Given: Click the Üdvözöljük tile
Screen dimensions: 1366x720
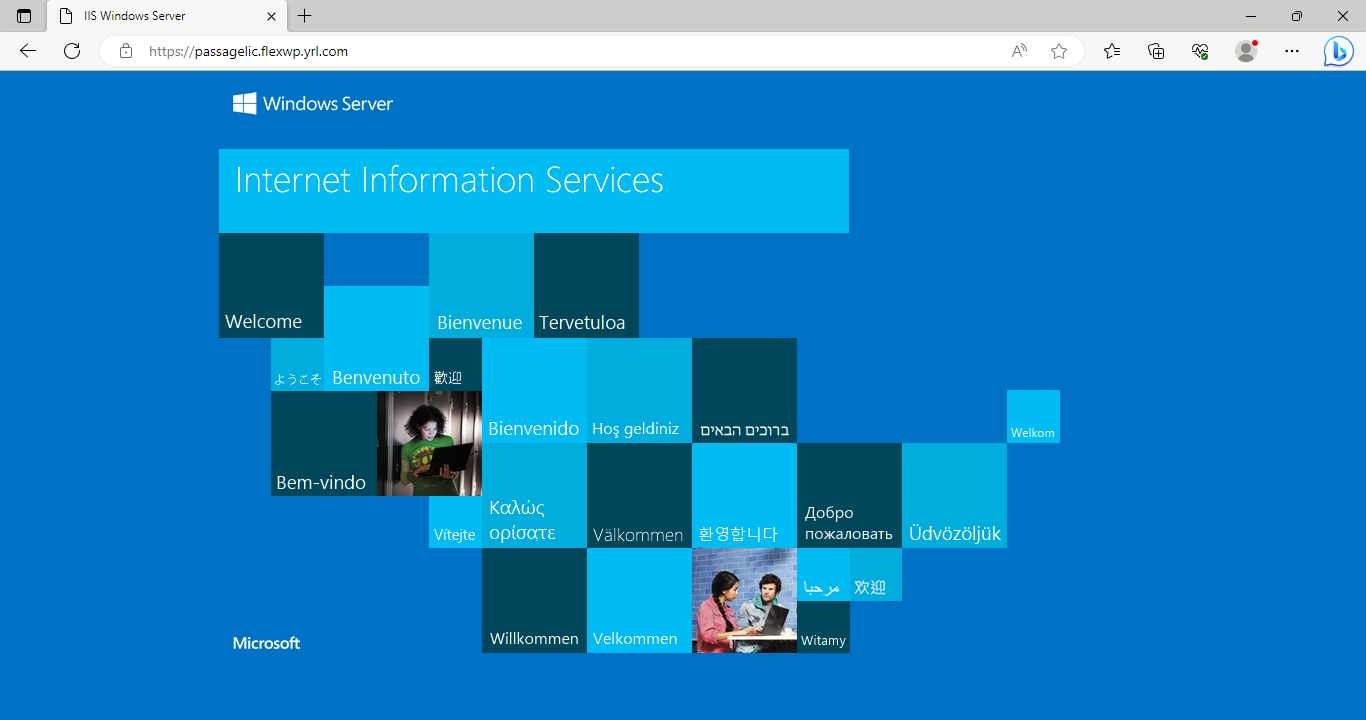Looking at the screenshot, I should point(954,495).
